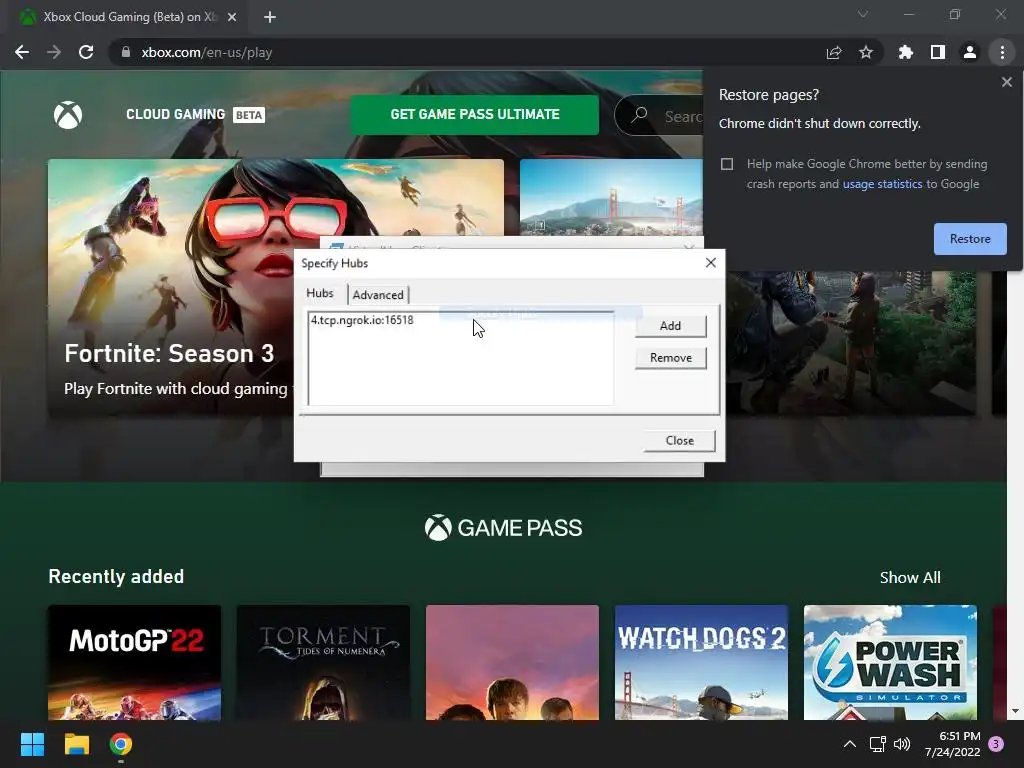Click the browser back arrow
The height and width of the screenshot is (768, 1024).
(22, 52)
